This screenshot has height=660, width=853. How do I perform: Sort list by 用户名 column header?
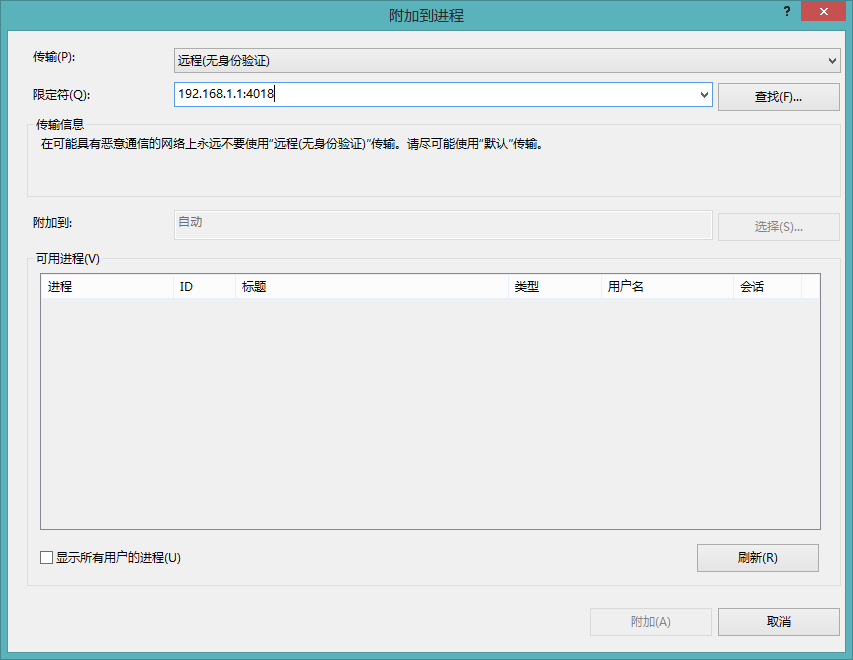[x=665, y=287]
